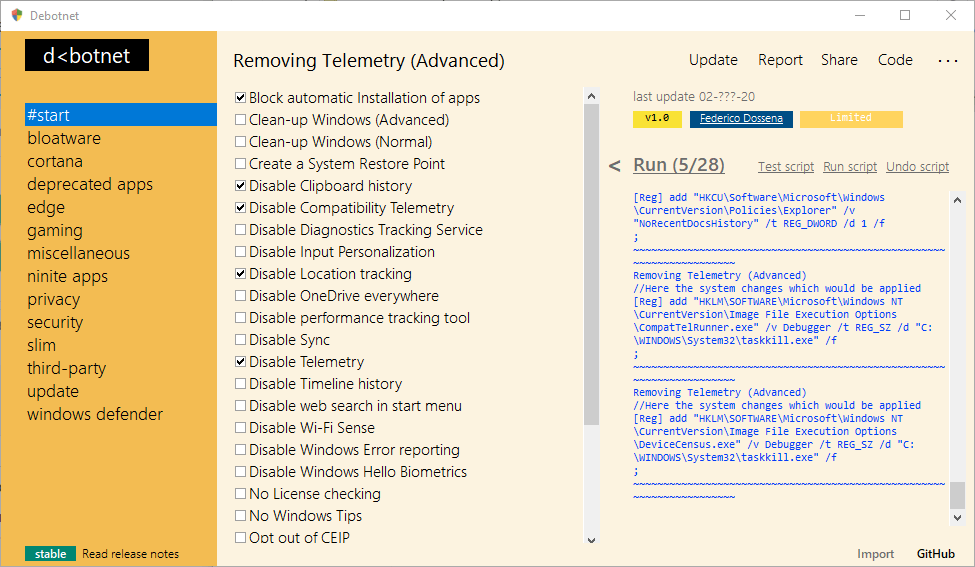
Task: Click the d<botnet logo
Action: tap(87, 56)
